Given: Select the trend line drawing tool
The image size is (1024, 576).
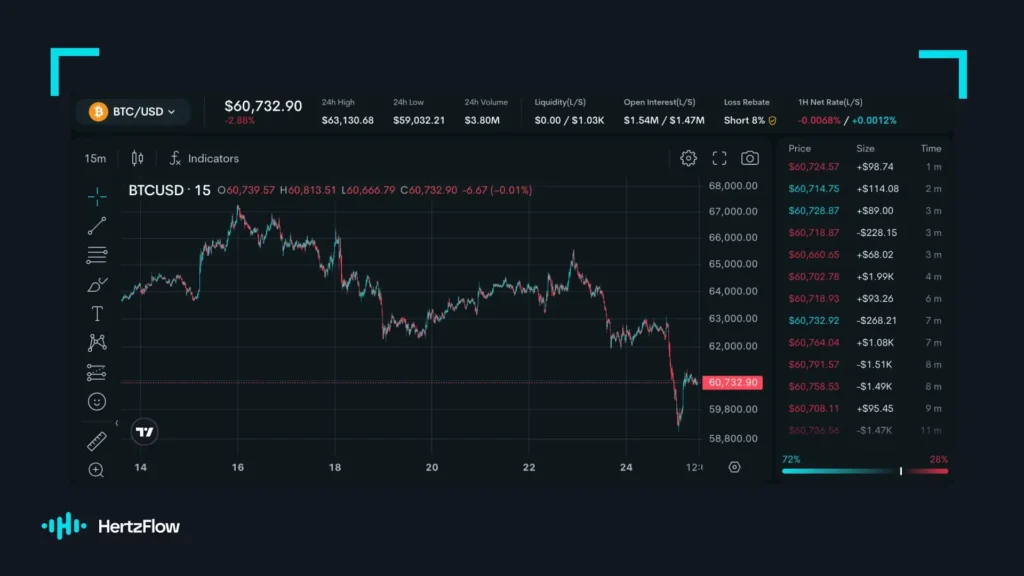Looking at the screenshot, I should tap(97, 226).
